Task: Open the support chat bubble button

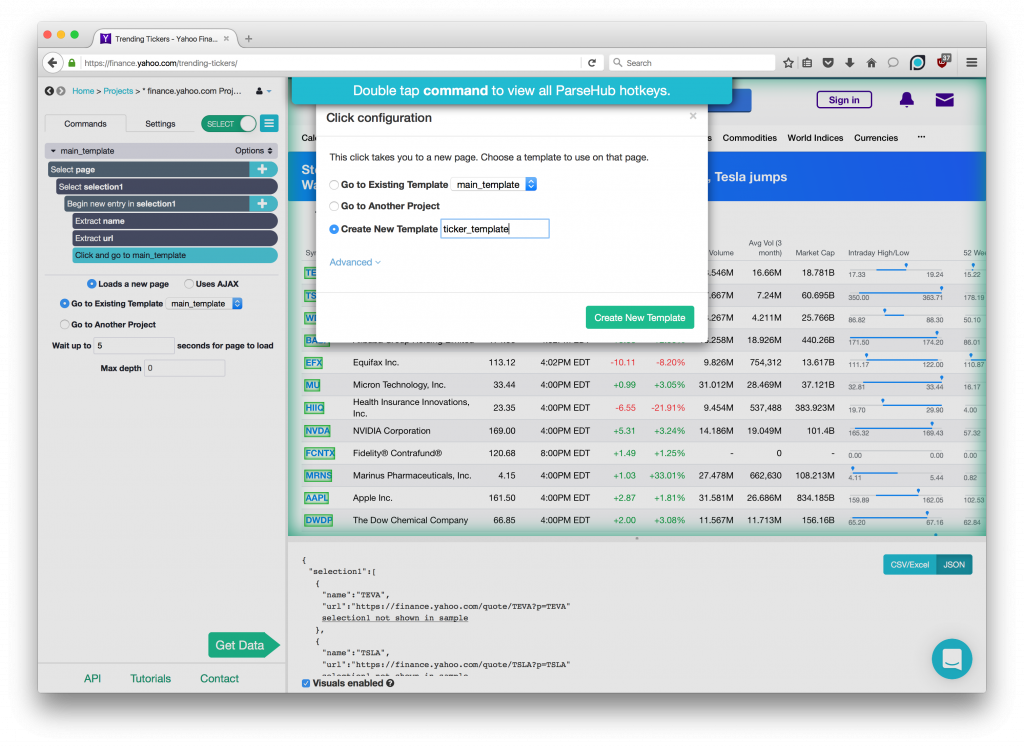Action: [952, 658]
